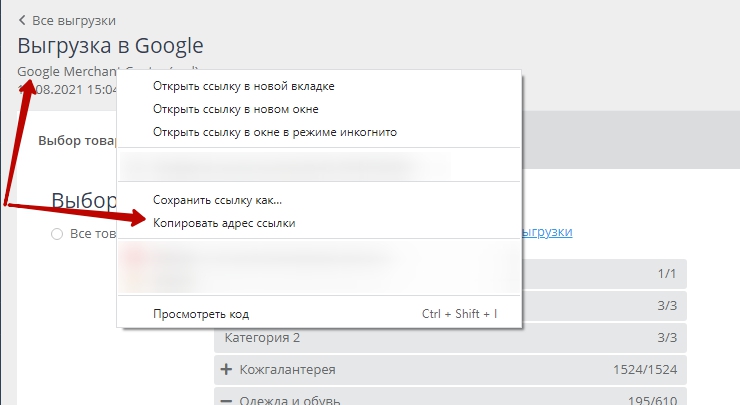Click the Одежда и обувь category label
Image resolution: width=740 pixels, height=405 pixels.
[x=290, y=400]
